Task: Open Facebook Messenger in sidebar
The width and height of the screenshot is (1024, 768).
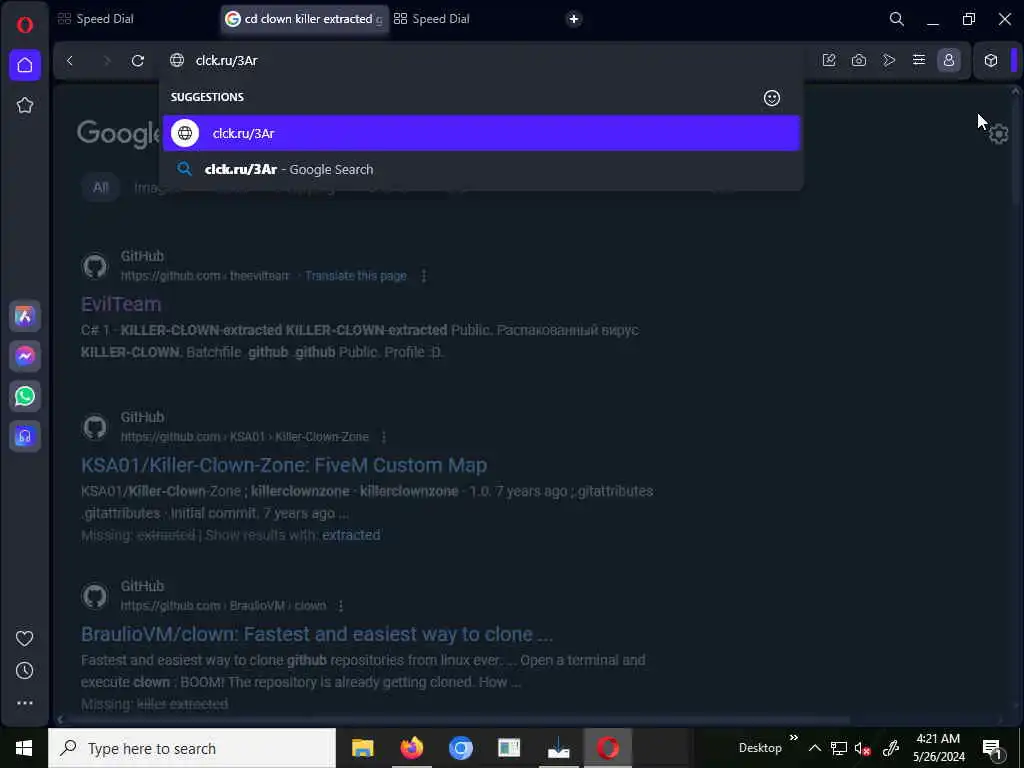Action: point(25,357)
